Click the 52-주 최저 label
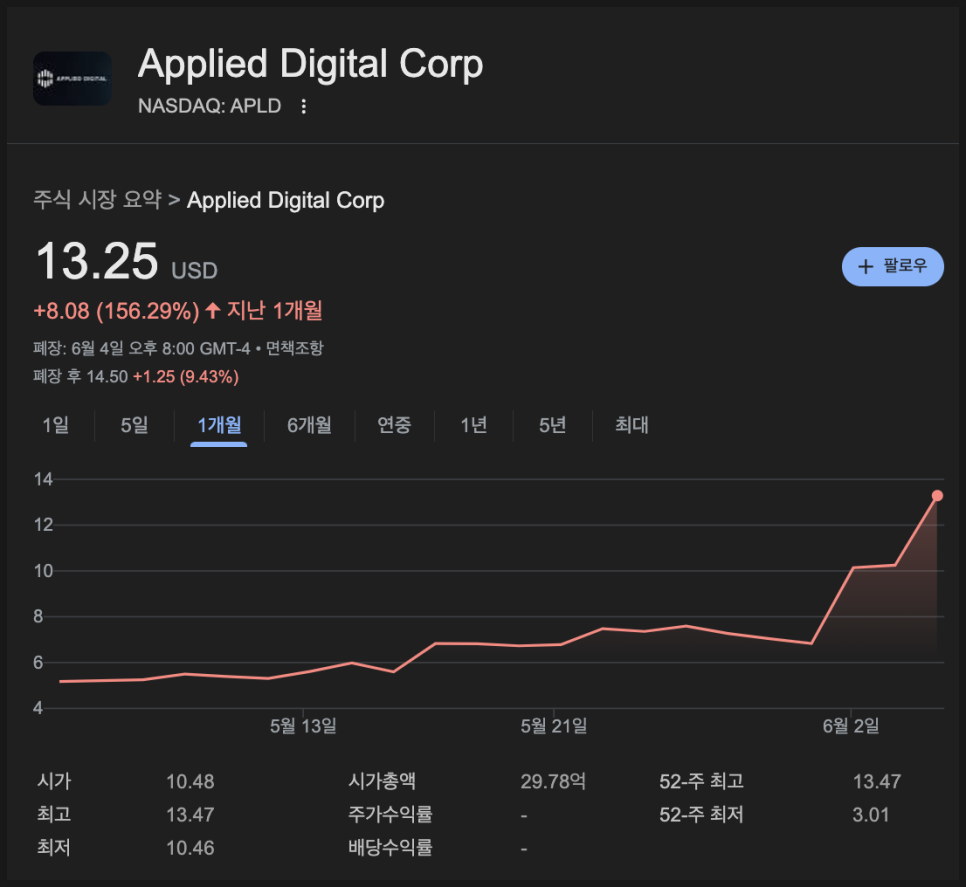Image resolution: width=966 pixels, height=887 pixels. coord(702,815)
